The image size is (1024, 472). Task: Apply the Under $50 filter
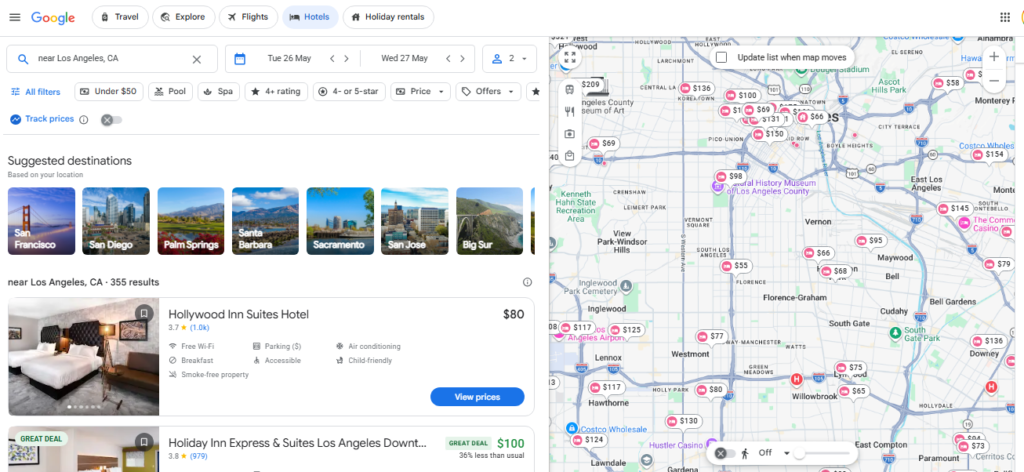point(108,91)
